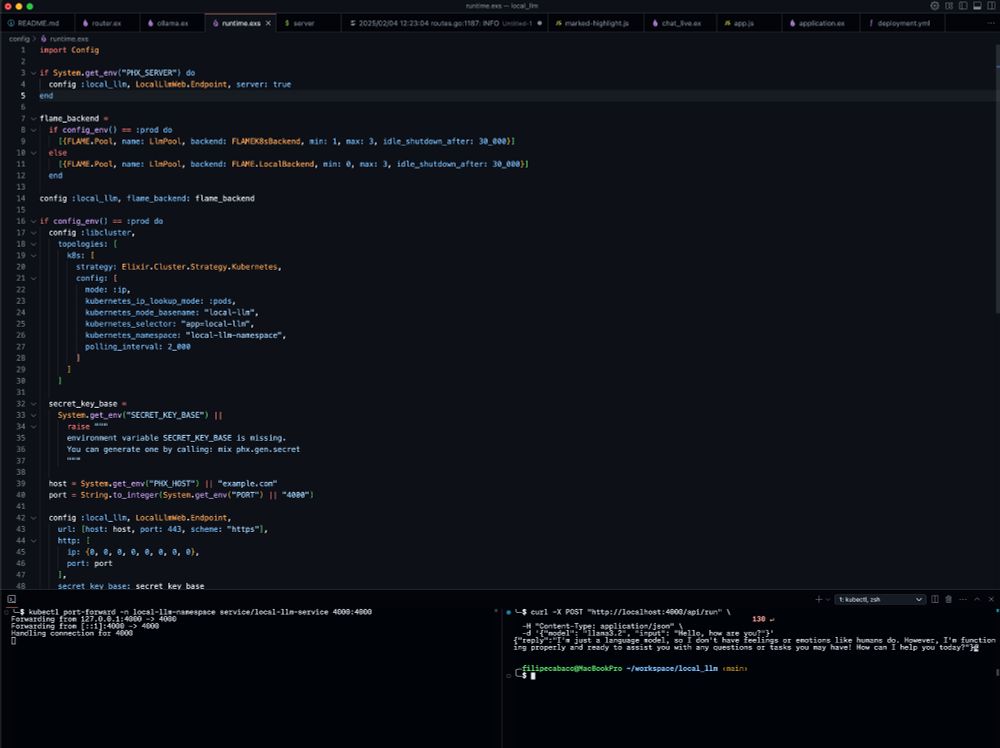Collapse the fold at line 16
Image resolution: width=1000 pixels, height=748 pixels.
33,221
